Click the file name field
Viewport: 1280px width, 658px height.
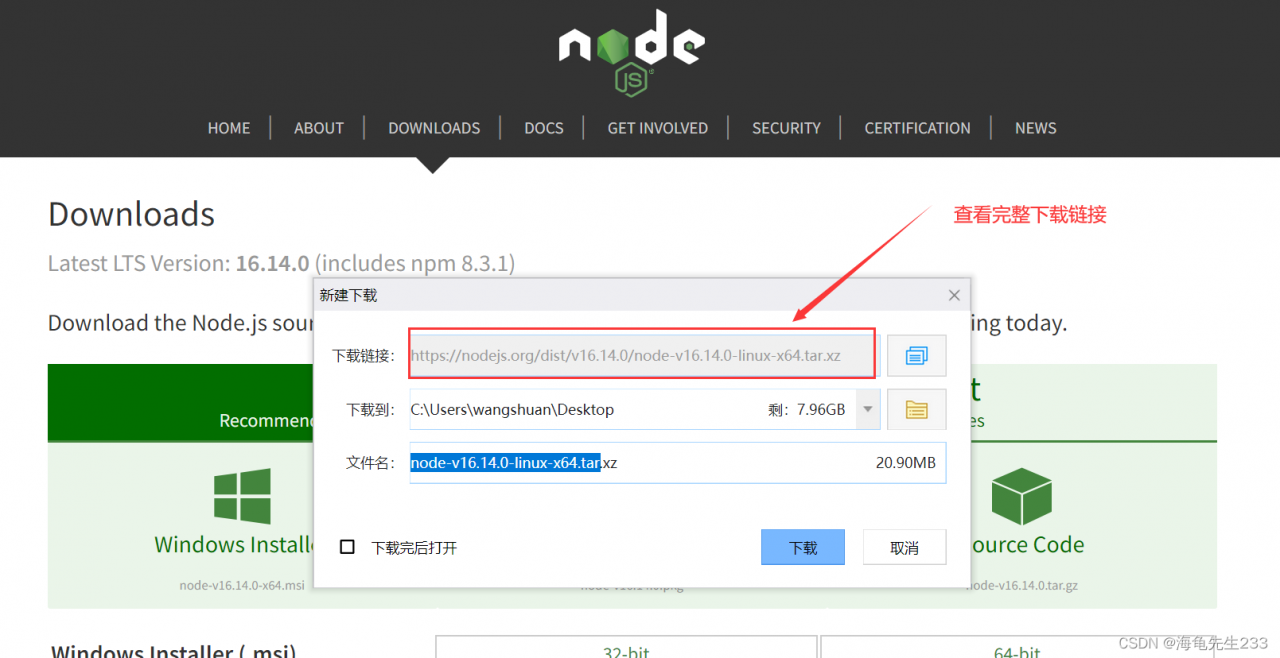pos(677,463)
